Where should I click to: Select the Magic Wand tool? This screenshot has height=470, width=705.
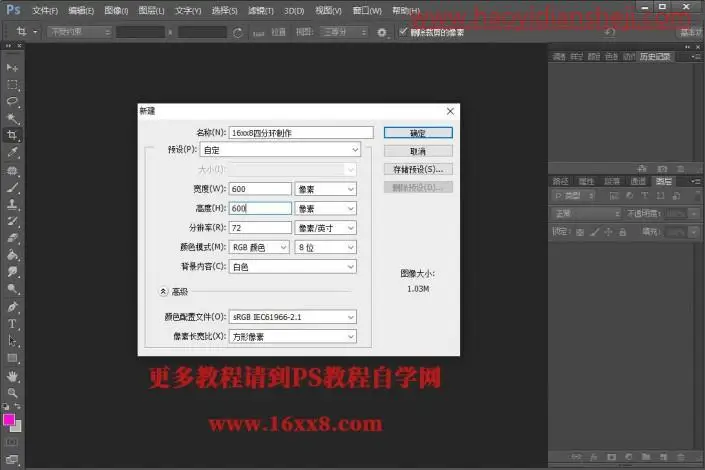coord(12,118)
